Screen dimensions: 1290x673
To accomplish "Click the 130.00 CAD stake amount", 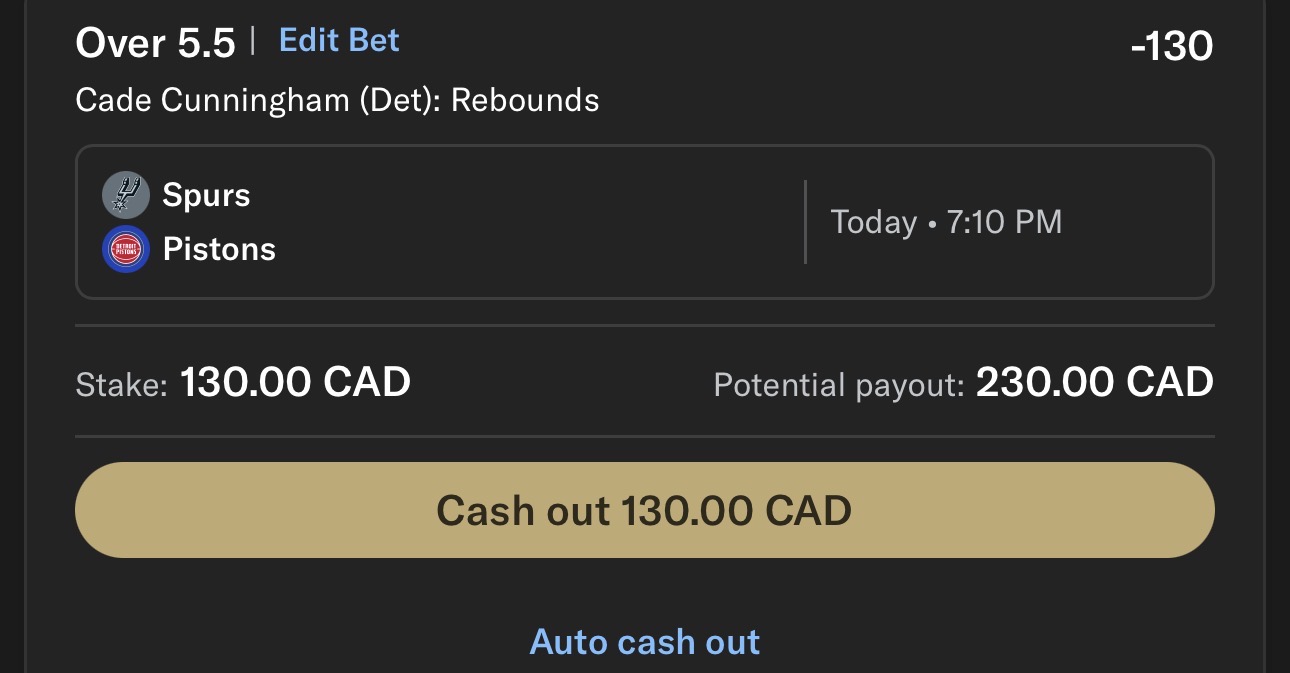I will coord(295,382).
